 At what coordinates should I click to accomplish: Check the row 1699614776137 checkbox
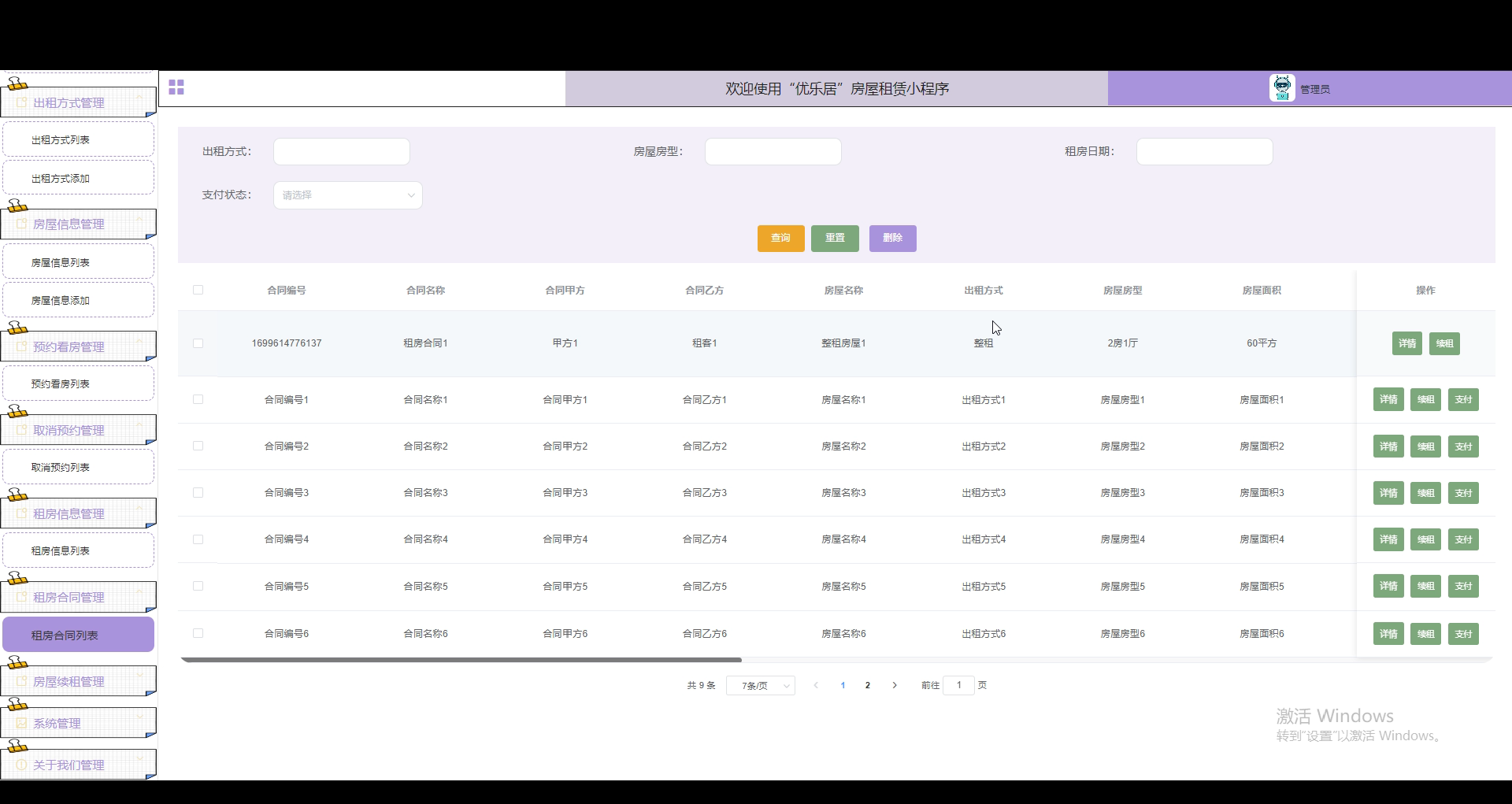tap(198, 343)
